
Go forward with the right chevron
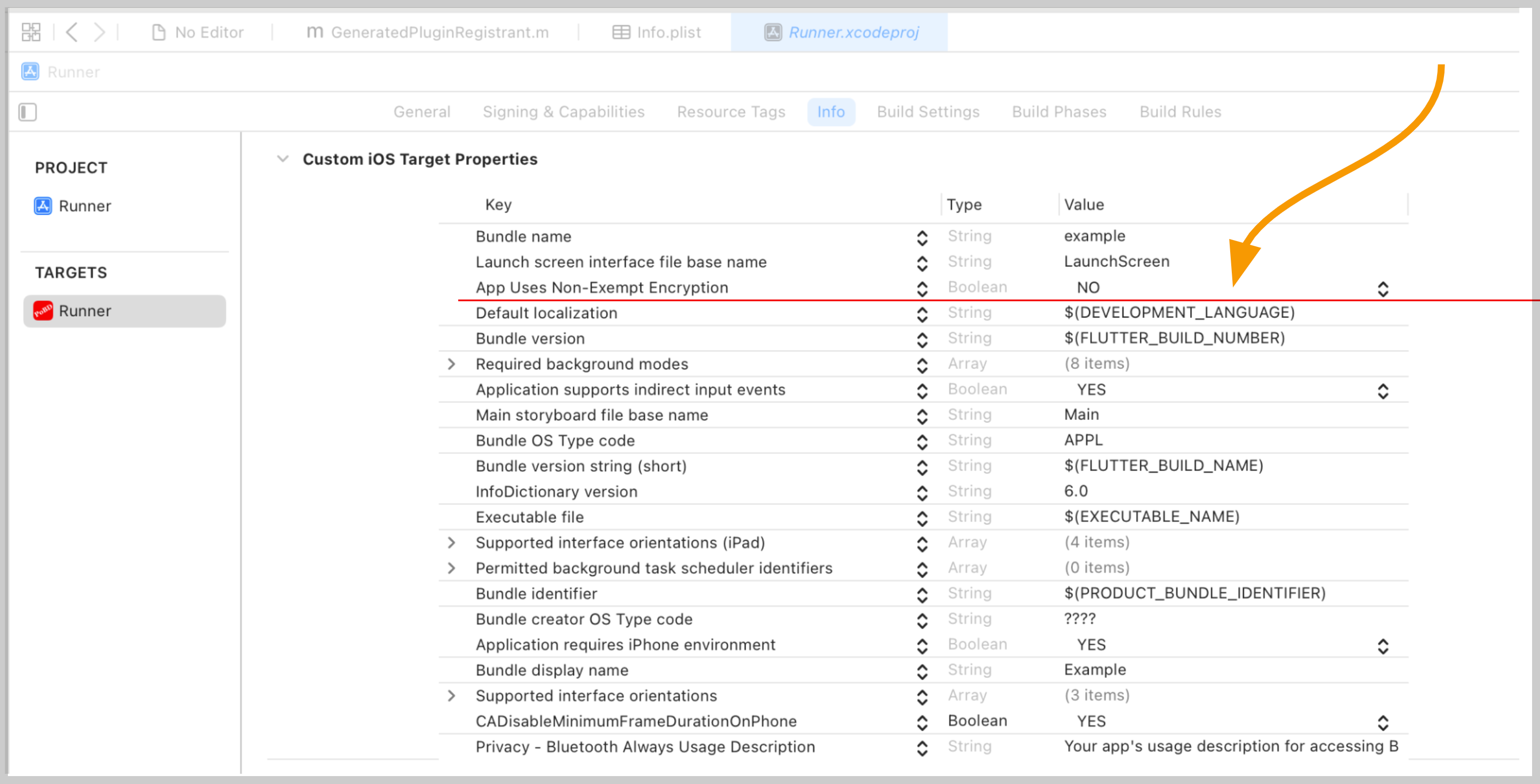pos(99,32)
